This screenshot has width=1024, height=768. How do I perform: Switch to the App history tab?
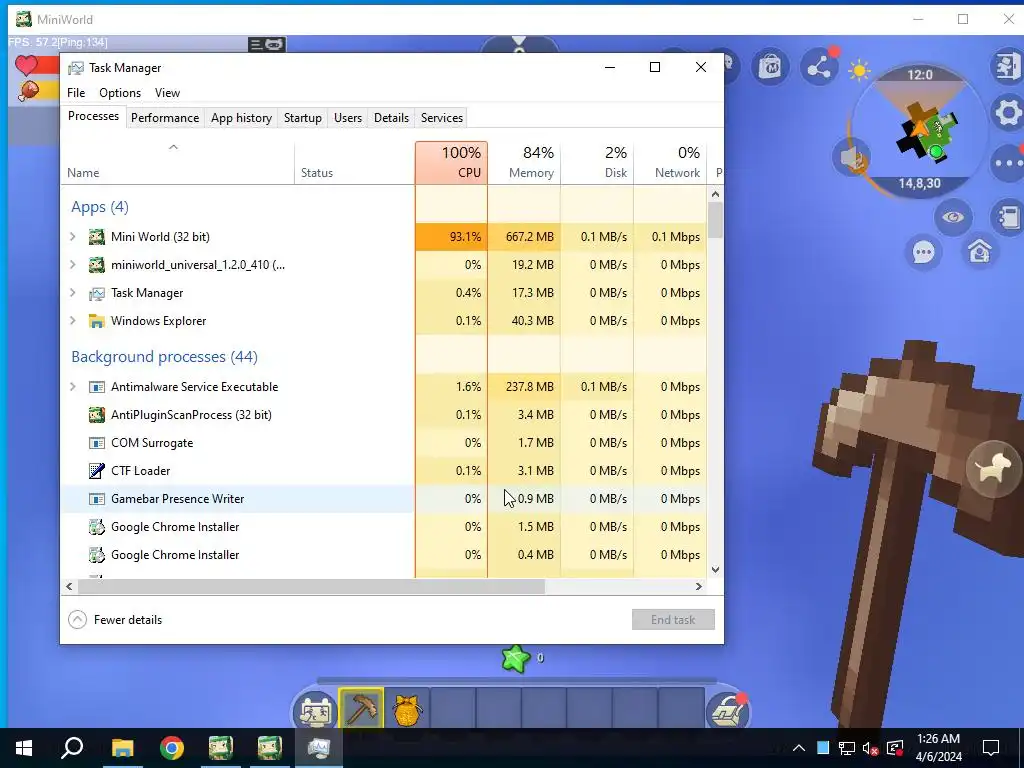(x=241, y=118)
